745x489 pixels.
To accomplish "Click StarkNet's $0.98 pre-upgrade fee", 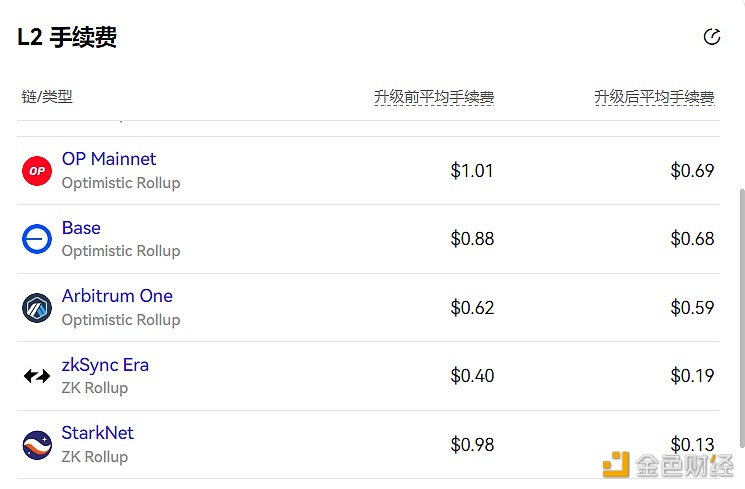I will [x=472, y=445].
